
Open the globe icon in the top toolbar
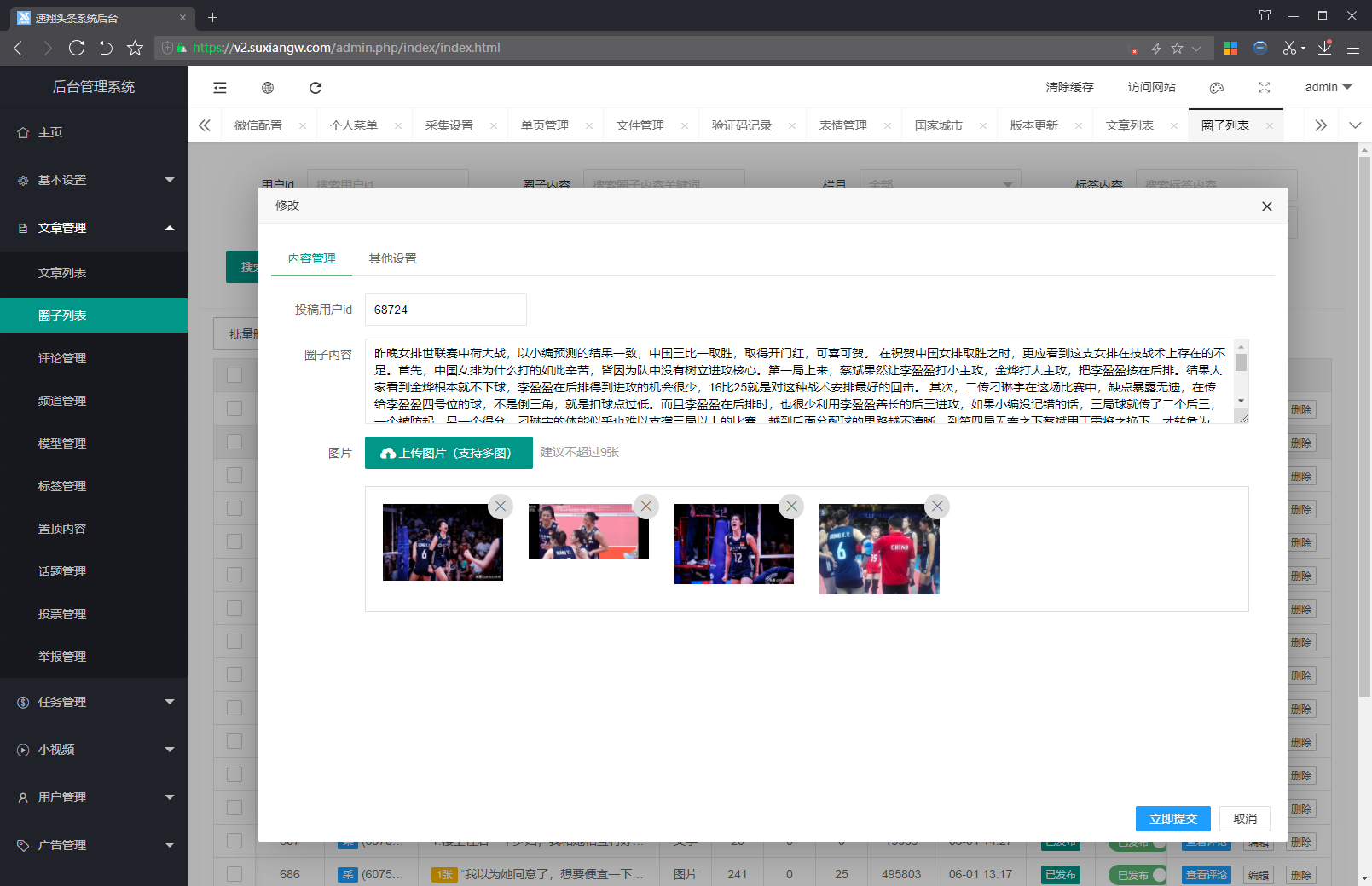point(268,88)
